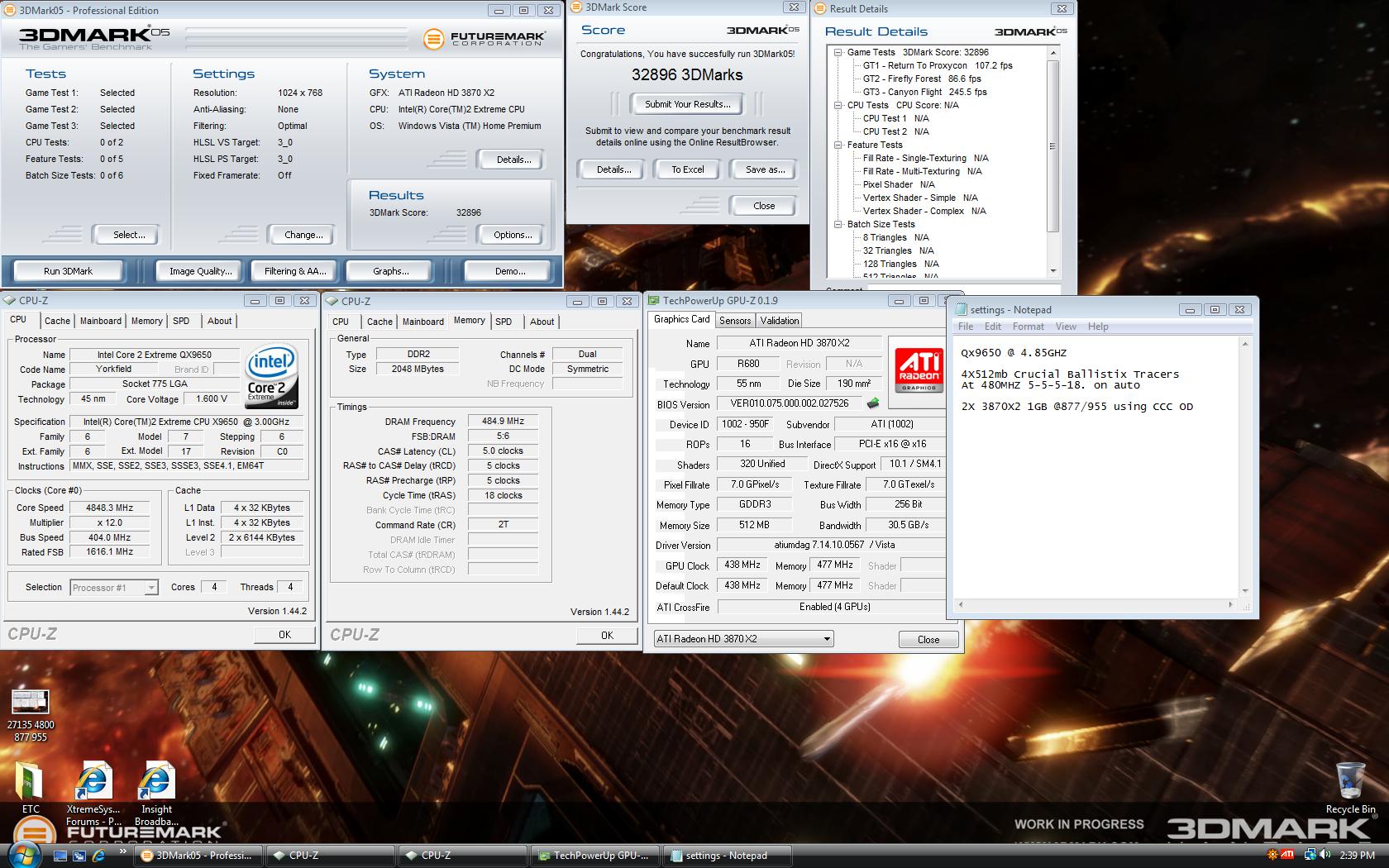
Task: Click Select button under Tests
Action: coord(129,235)
